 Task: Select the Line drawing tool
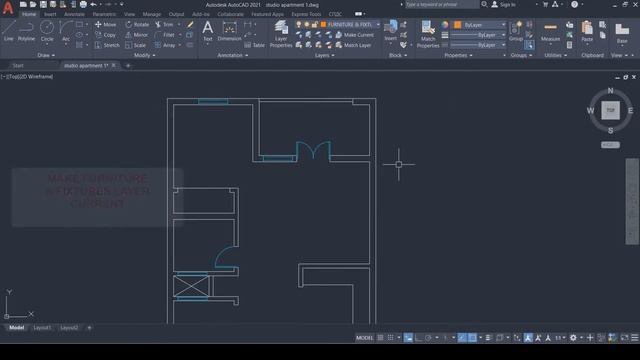click(x=9, y=31)
